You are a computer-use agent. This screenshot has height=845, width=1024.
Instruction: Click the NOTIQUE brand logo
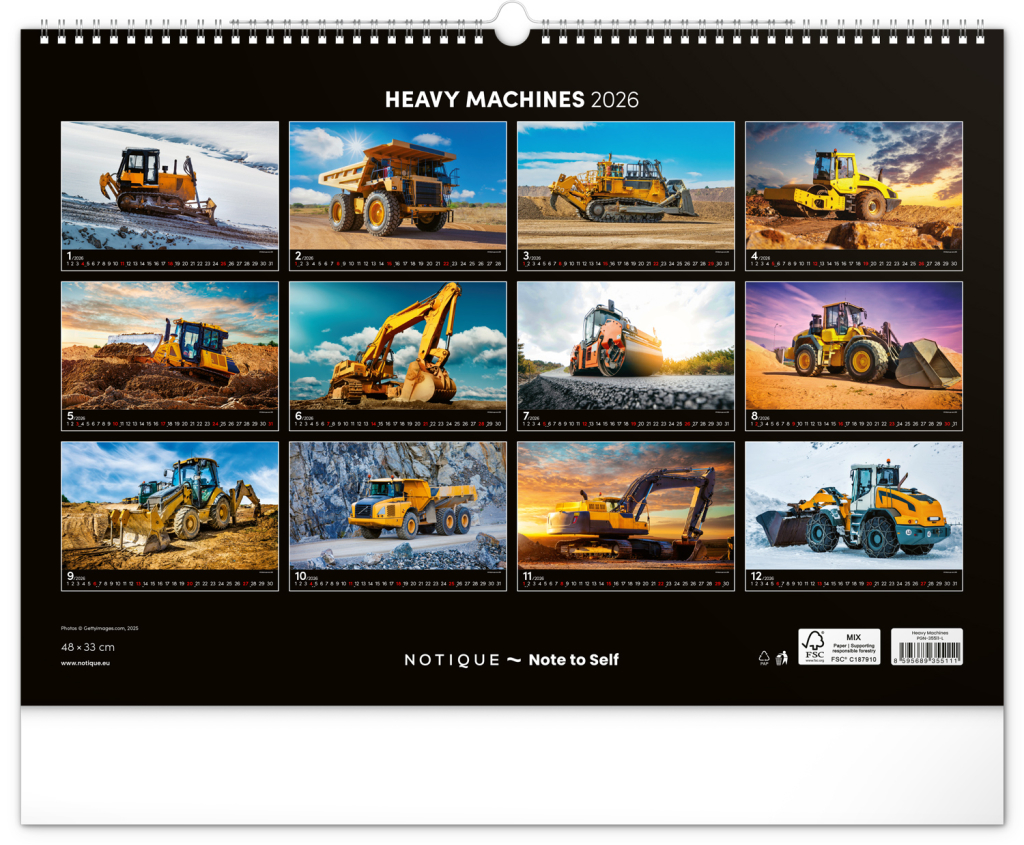(x=452, y=660)
